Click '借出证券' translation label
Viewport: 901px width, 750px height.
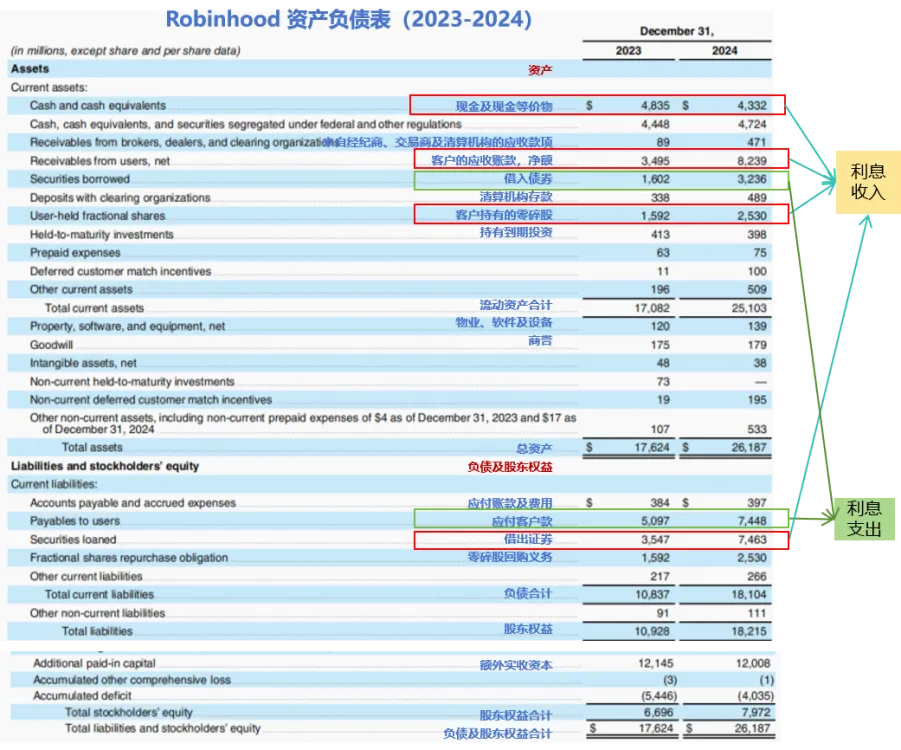click(x=528, y=539)
